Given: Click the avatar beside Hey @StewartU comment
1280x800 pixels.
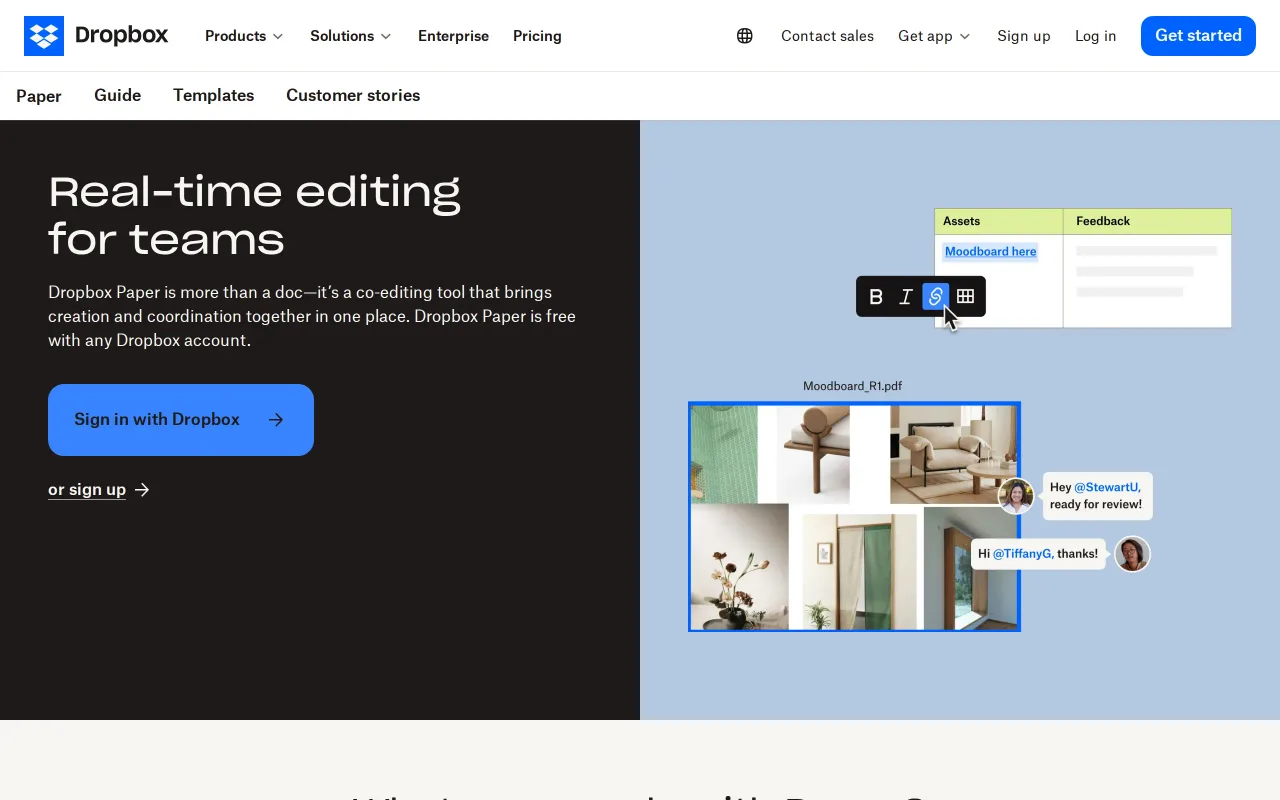Looking at the screenshot, I should 1016,496.
